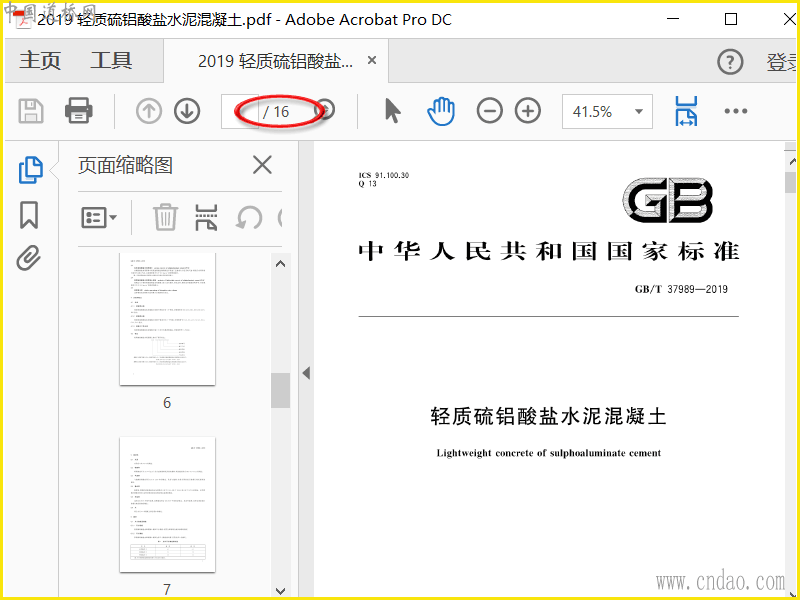Click thumbnail panel scroll down arrow

[x=280, y=591]
